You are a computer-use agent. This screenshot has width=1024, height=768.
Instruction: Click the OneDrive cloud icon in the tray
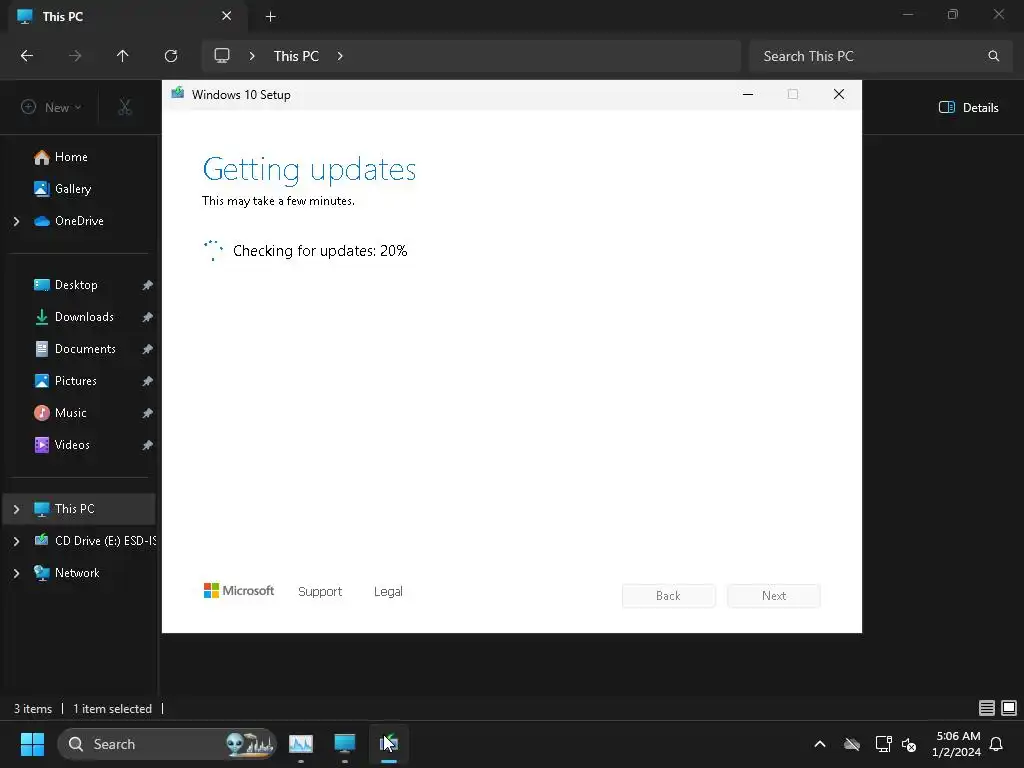point(852,744)
